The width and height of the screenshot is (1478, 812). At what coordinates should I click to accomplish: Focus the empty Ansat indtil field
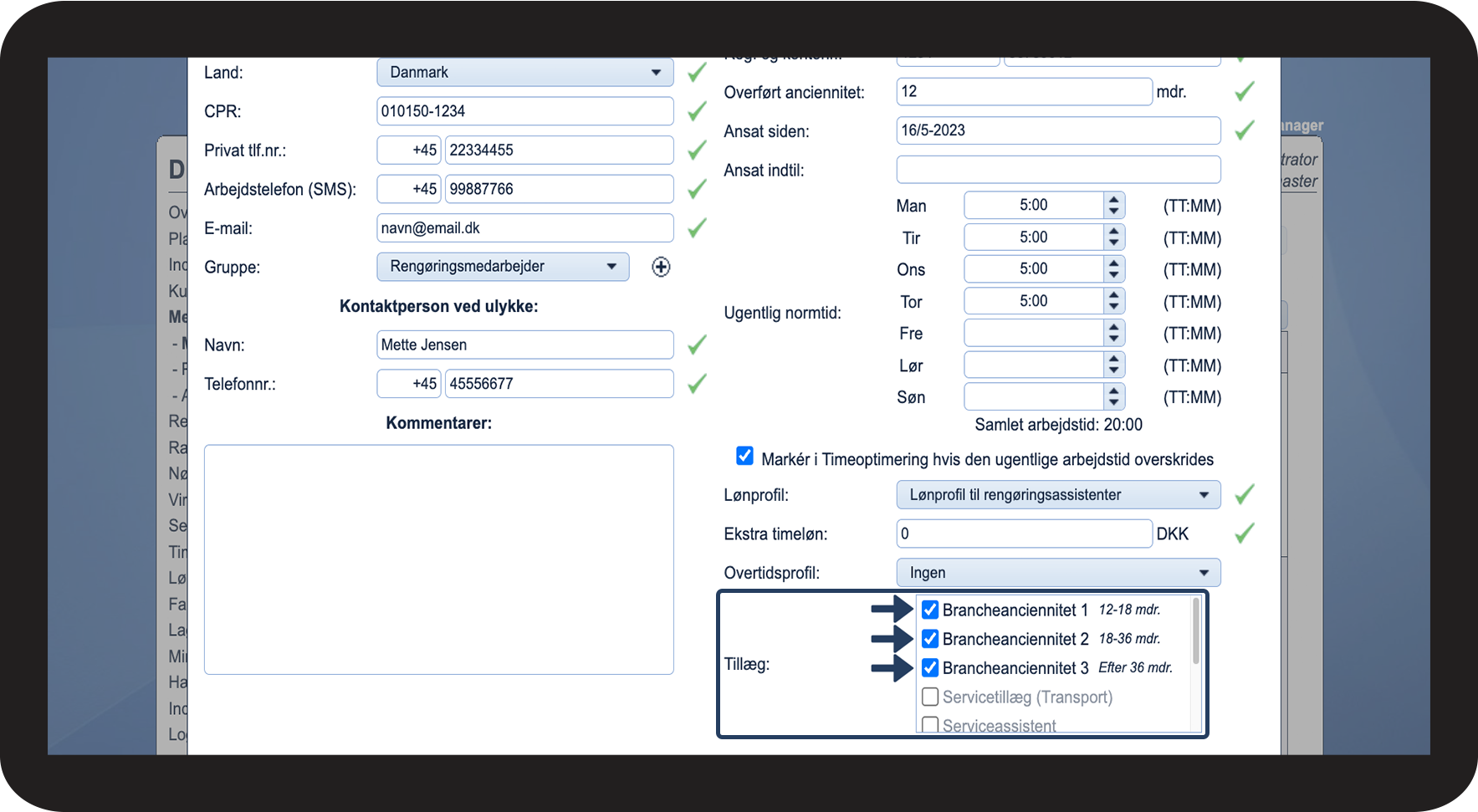[1057, 170]
